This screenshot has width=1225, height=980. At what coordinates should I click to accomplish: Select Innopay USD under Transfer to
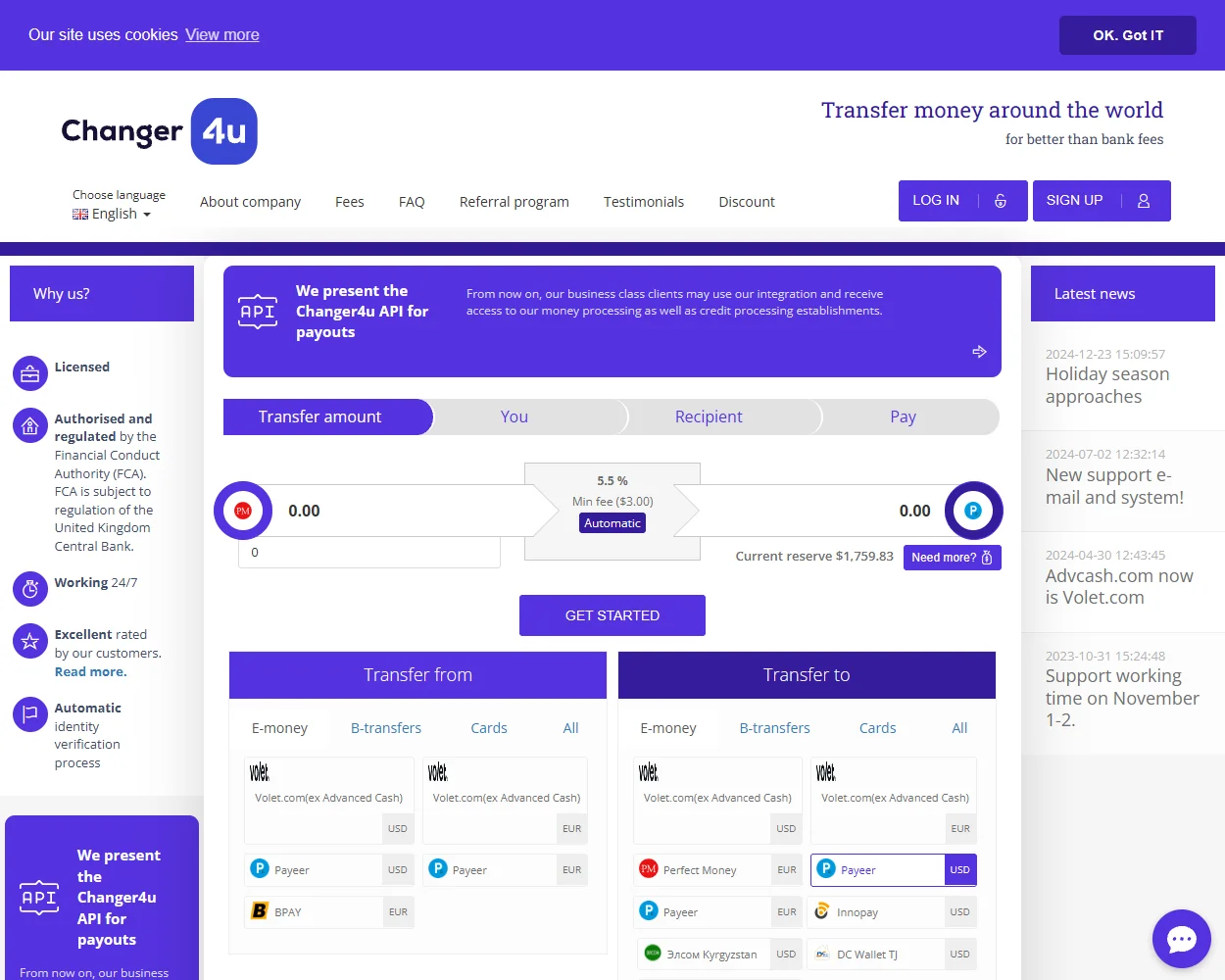[894, 912]
